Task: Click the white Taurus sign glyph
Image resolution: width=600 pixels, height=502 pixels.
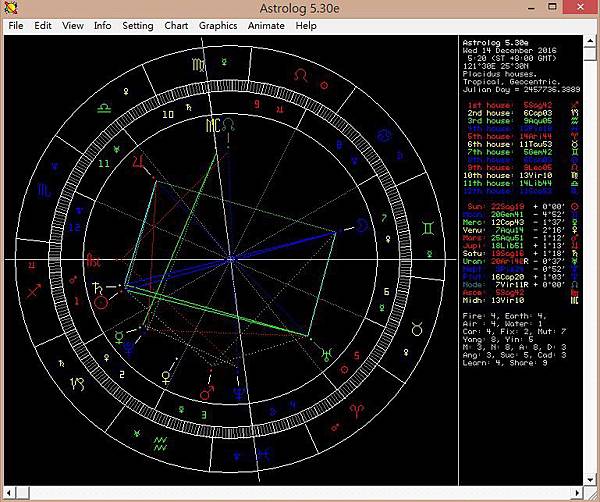Action: click(x=417, y=329)
